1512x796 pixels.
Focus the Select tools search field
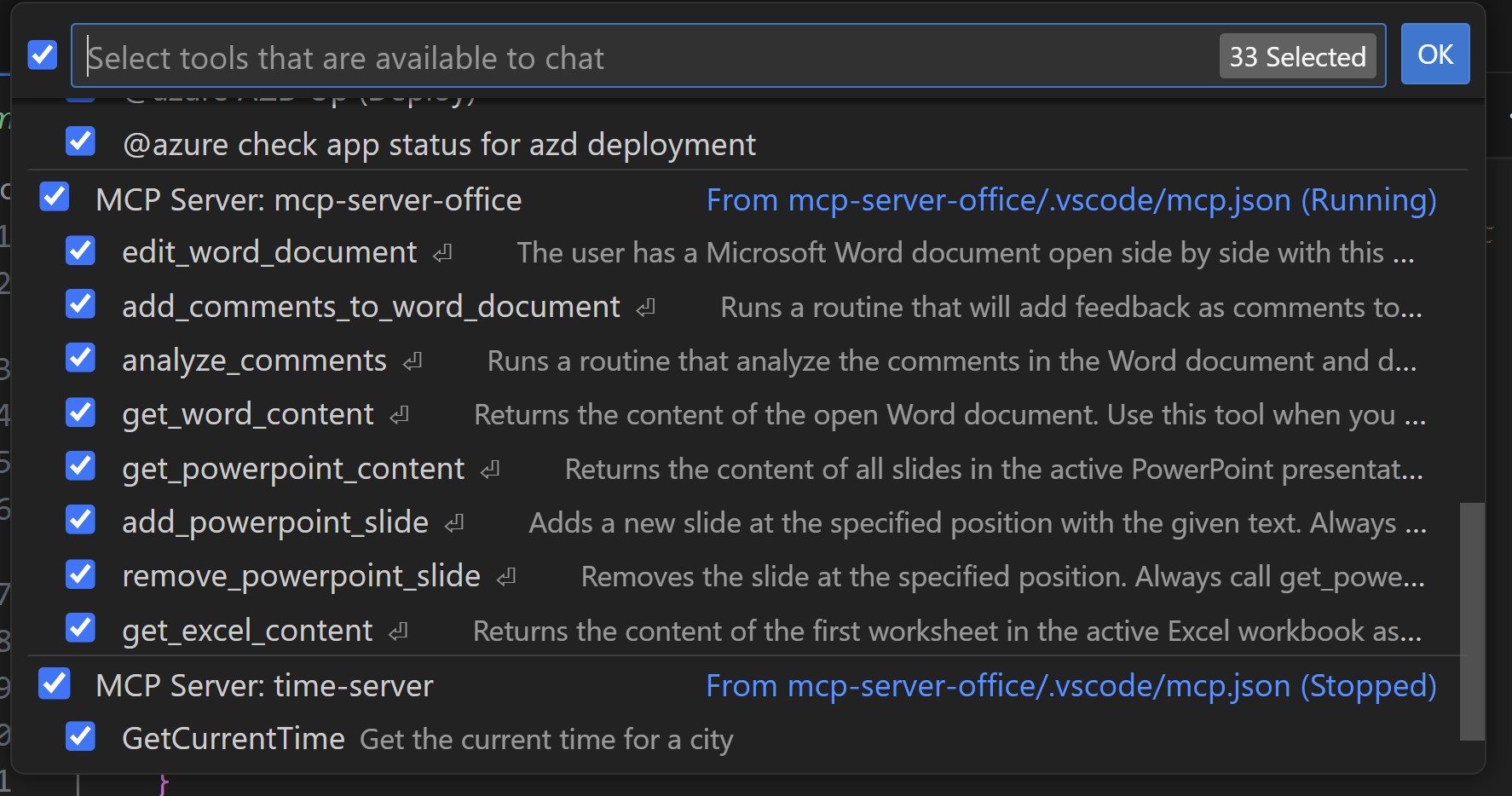tap(648, 57)
